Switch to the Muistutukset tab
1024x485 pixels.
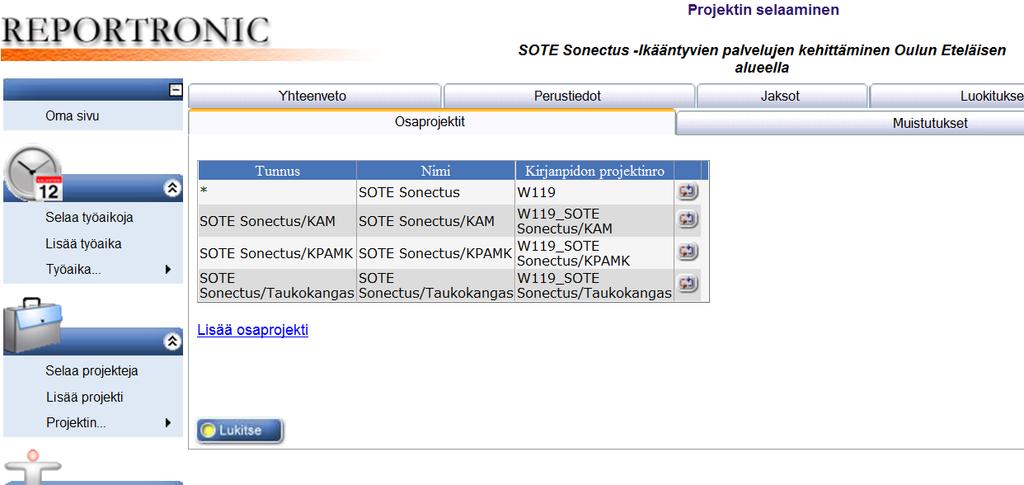point(851,123)
